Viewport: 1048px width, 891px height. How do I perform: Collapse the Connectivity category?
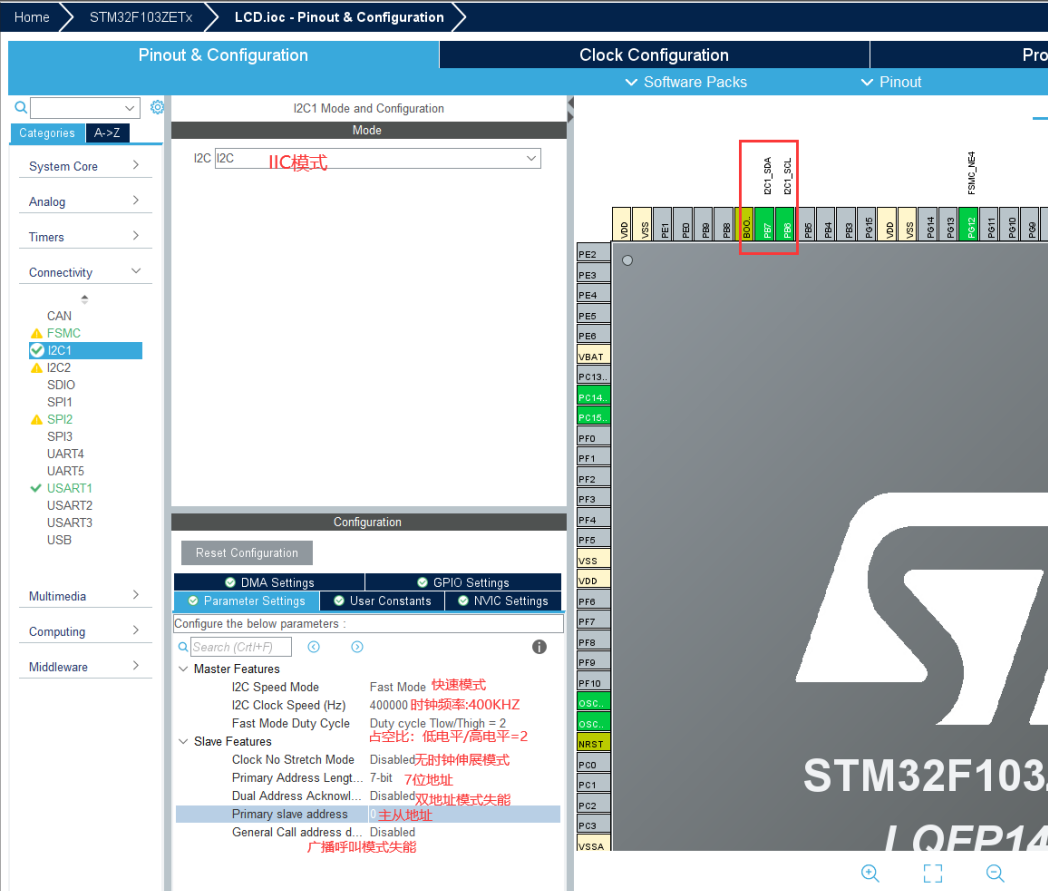(85, 272)
